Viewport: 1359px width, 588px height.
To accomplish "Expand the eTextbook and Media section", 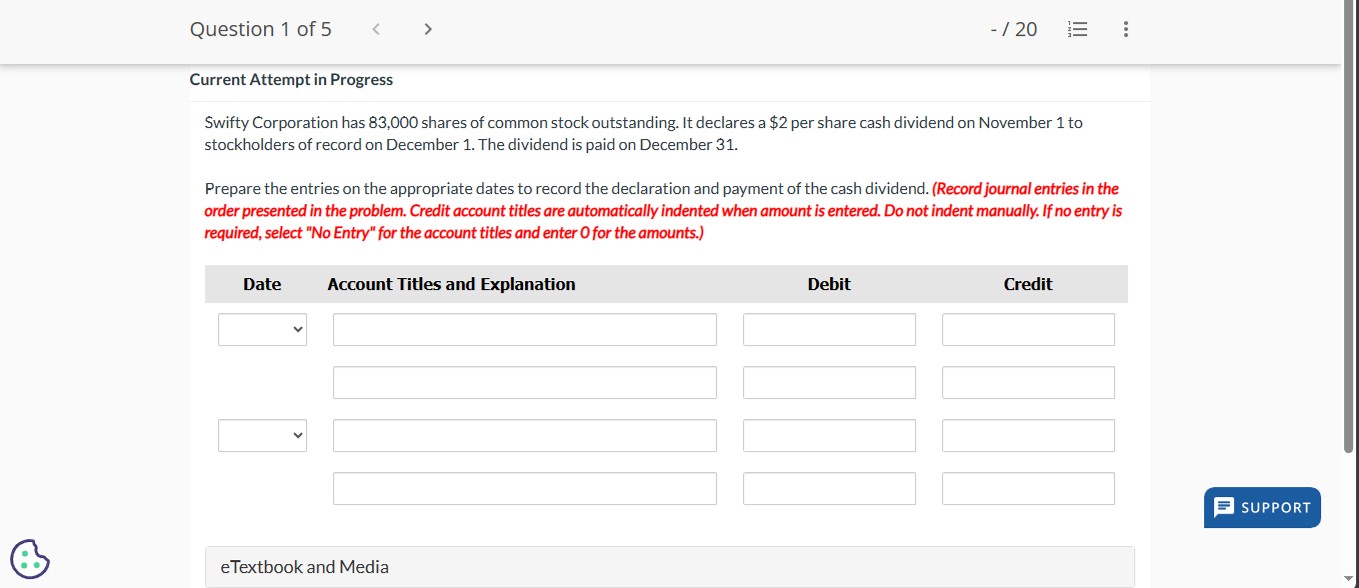I will click(x=304, y=566).
